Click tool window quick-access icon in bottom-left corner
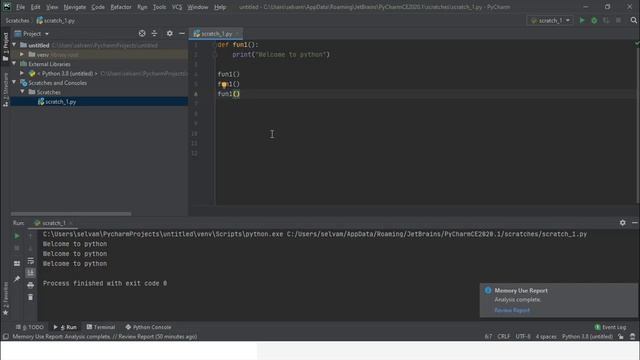 click(x=5, y=337)
